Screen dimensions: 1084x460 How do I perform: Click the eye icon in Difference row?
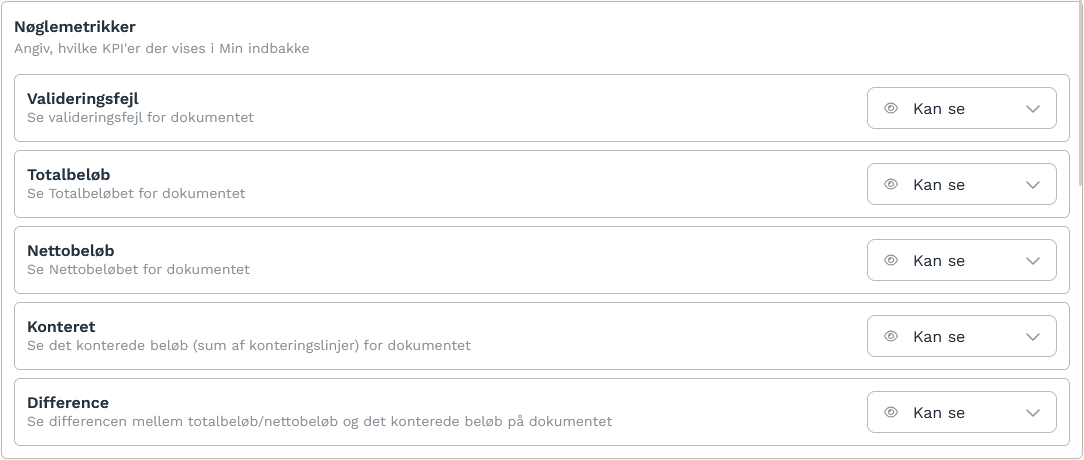tap(891, 412)
